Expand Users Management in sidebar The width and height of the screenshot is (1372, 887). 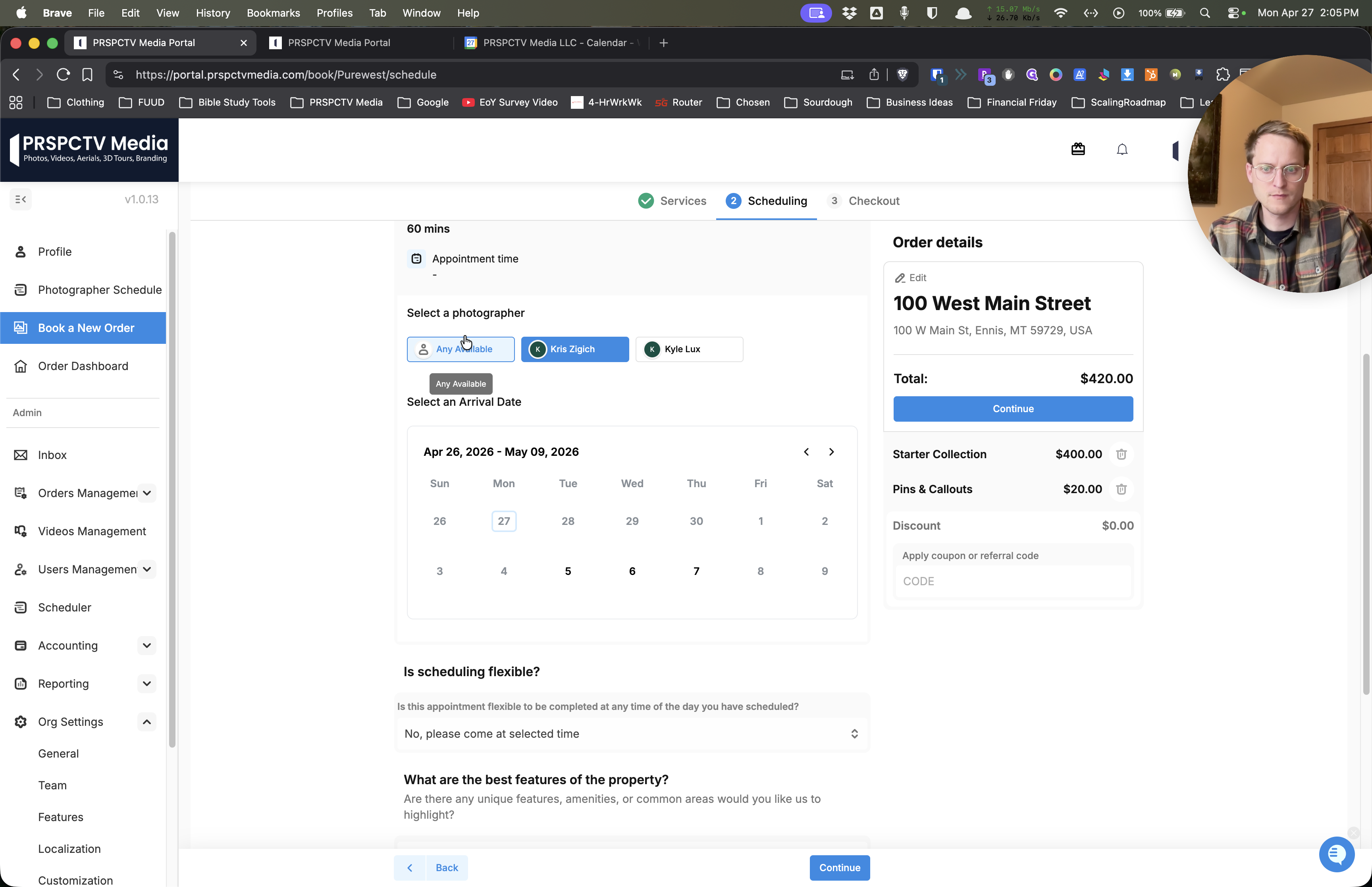[x=147, y=570]
